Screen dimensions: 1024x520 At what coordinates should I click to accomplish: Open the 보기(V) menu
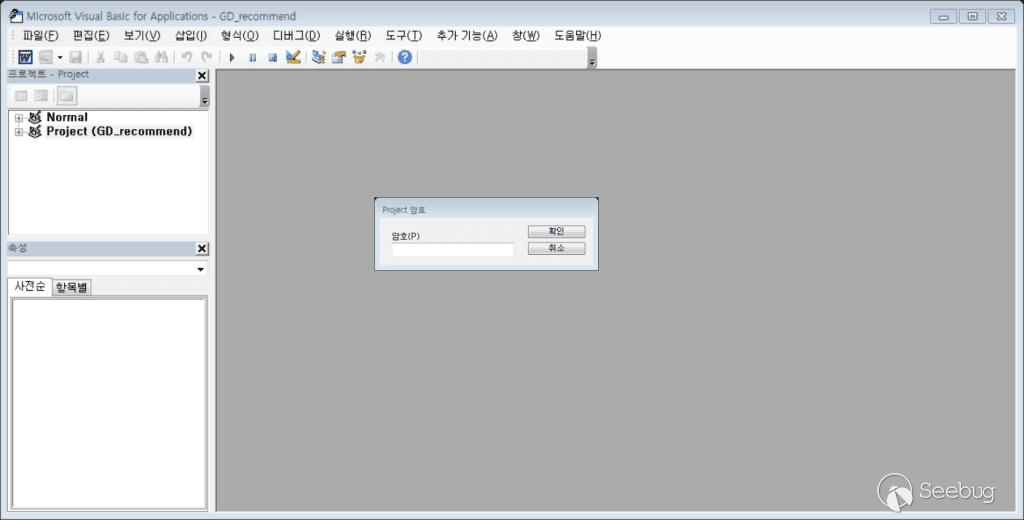coord(142,36)
